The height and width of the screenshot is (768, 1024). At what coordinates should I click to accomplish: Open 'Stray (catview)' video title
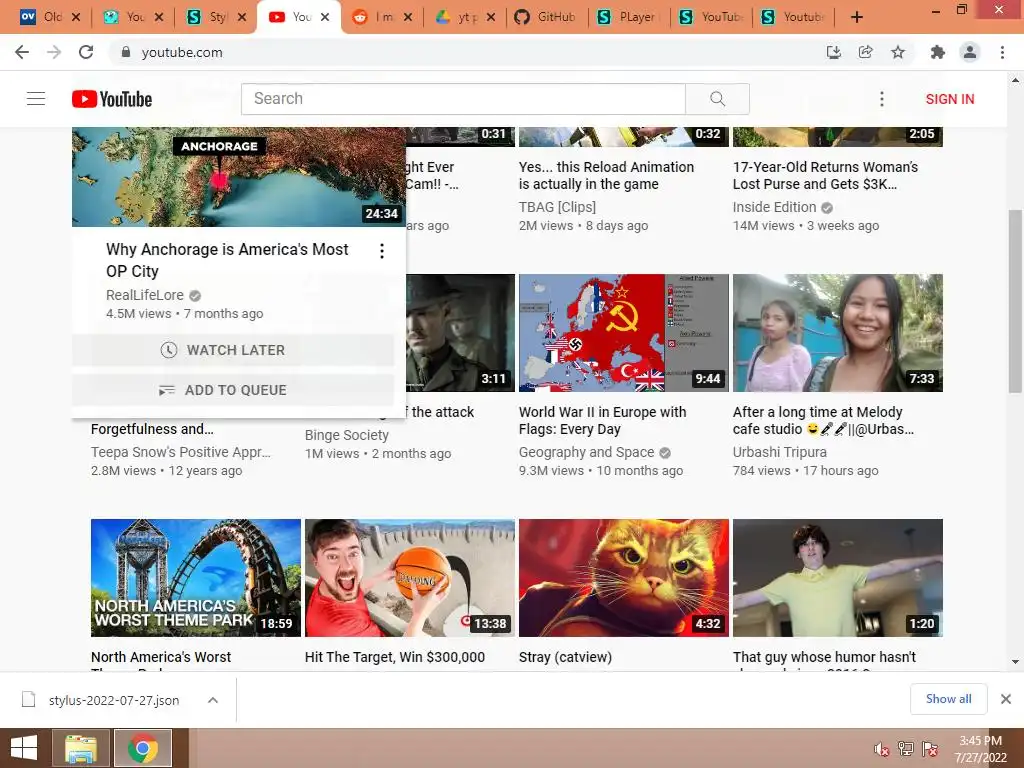pos(565,657)
